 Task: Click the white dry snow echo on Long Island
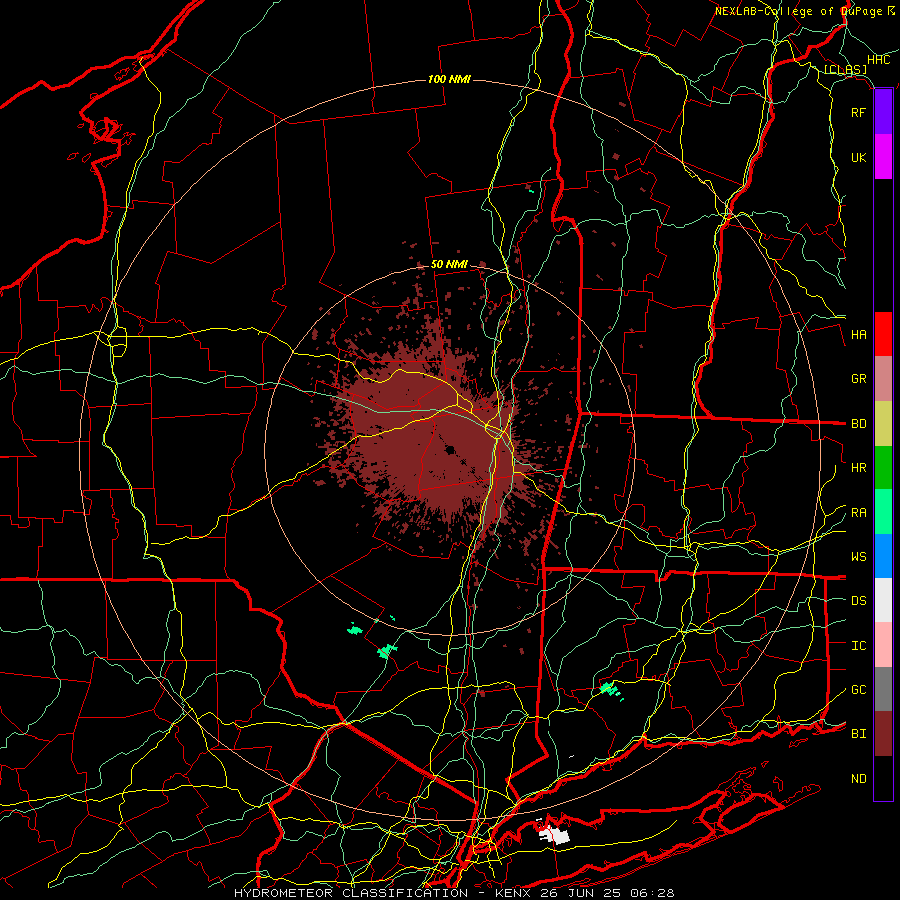pyautogui.click(x=554, y=833)
